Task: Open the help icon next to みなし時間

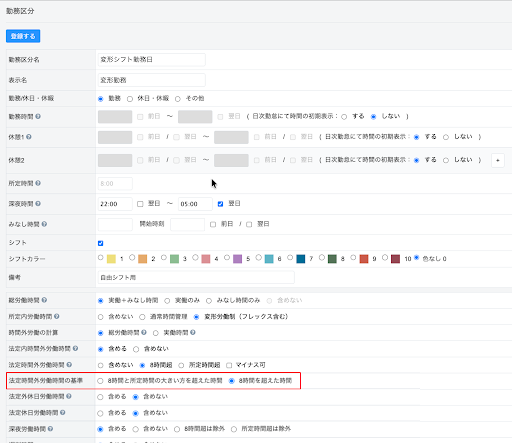Action: (44, 224)
